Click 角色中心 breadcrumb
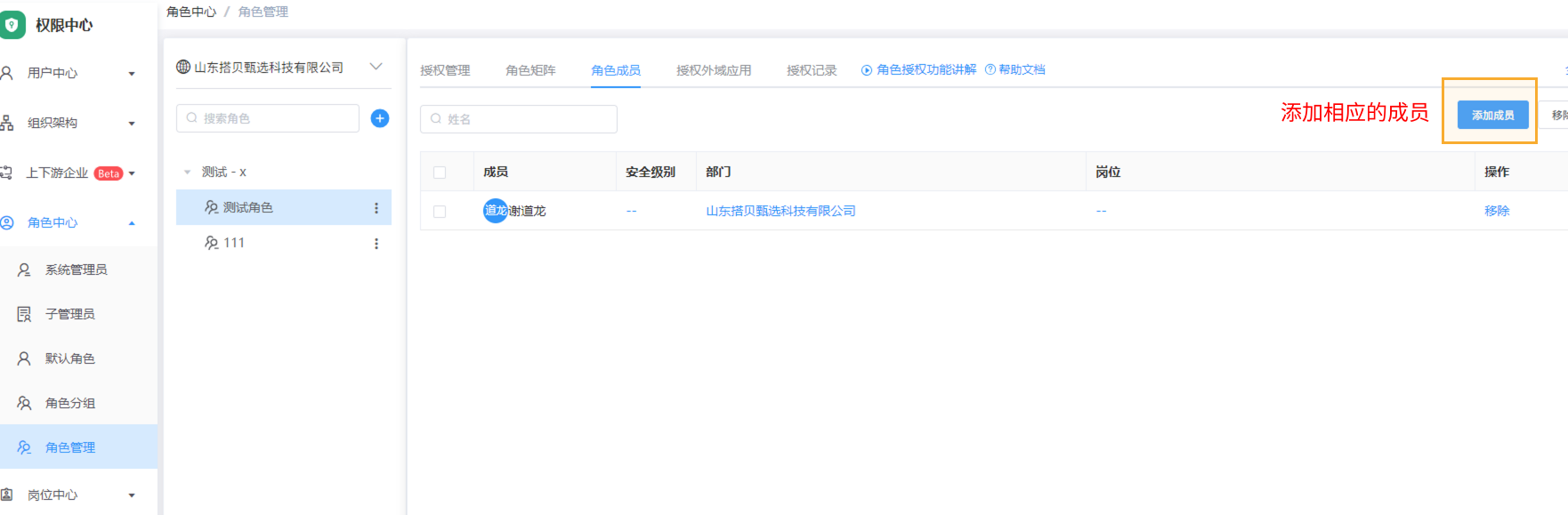1568x515 pixels. 191,12
